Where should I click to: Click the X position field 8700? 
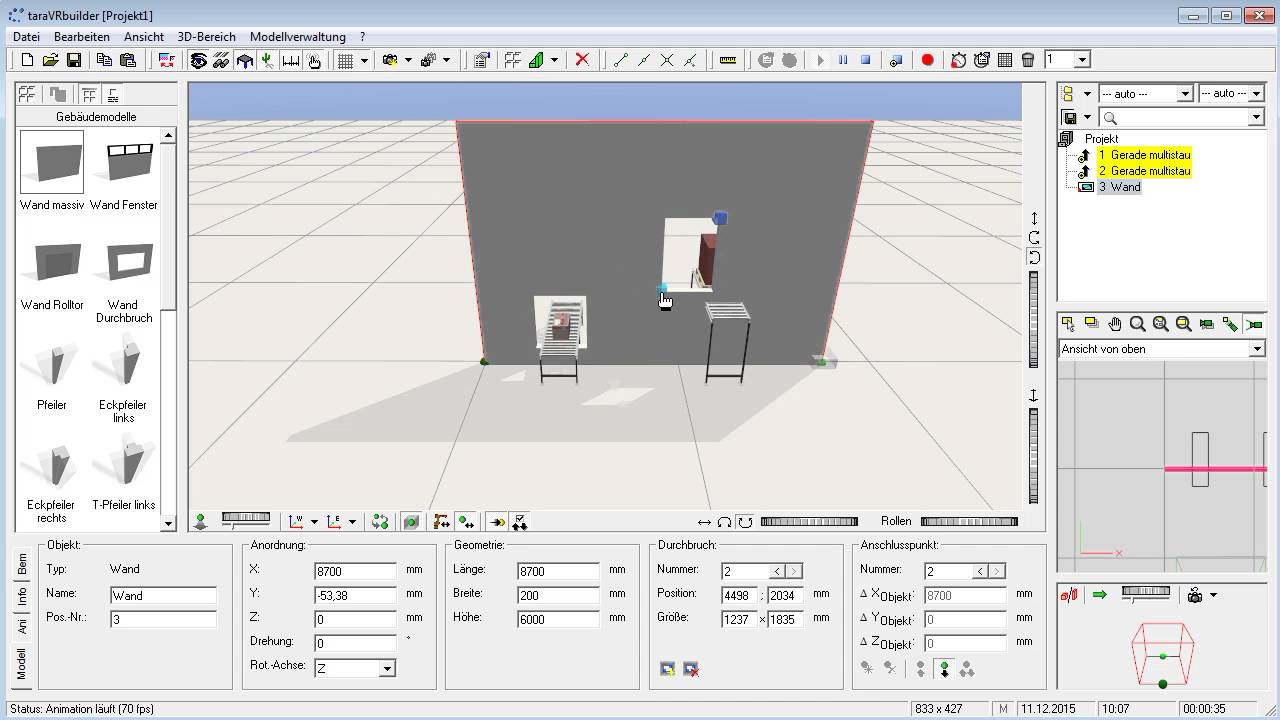355,571
